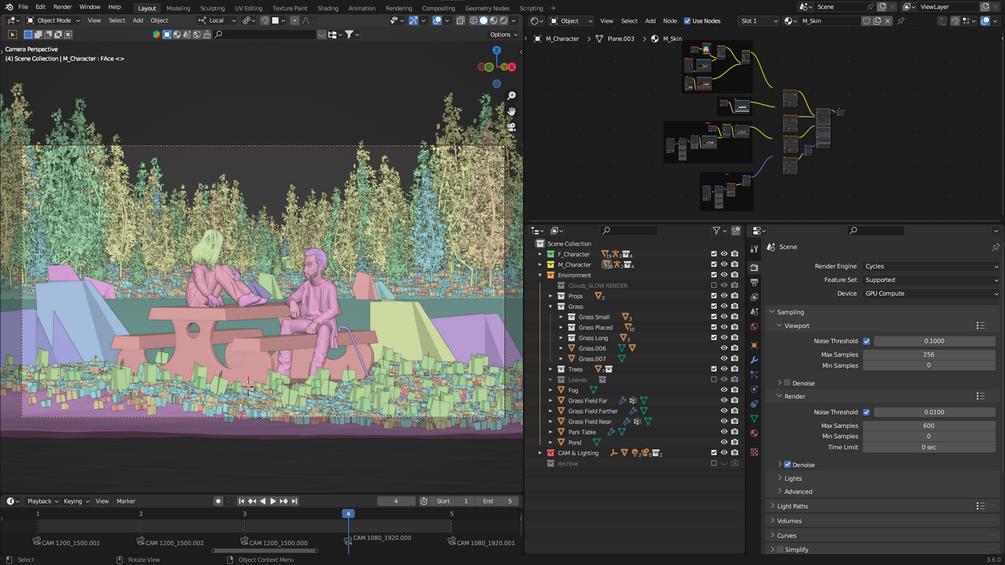The height and width of the screenshot is (565, 1005).
Task: Open the Marker menu in the timeline
Action: point(126,501)
